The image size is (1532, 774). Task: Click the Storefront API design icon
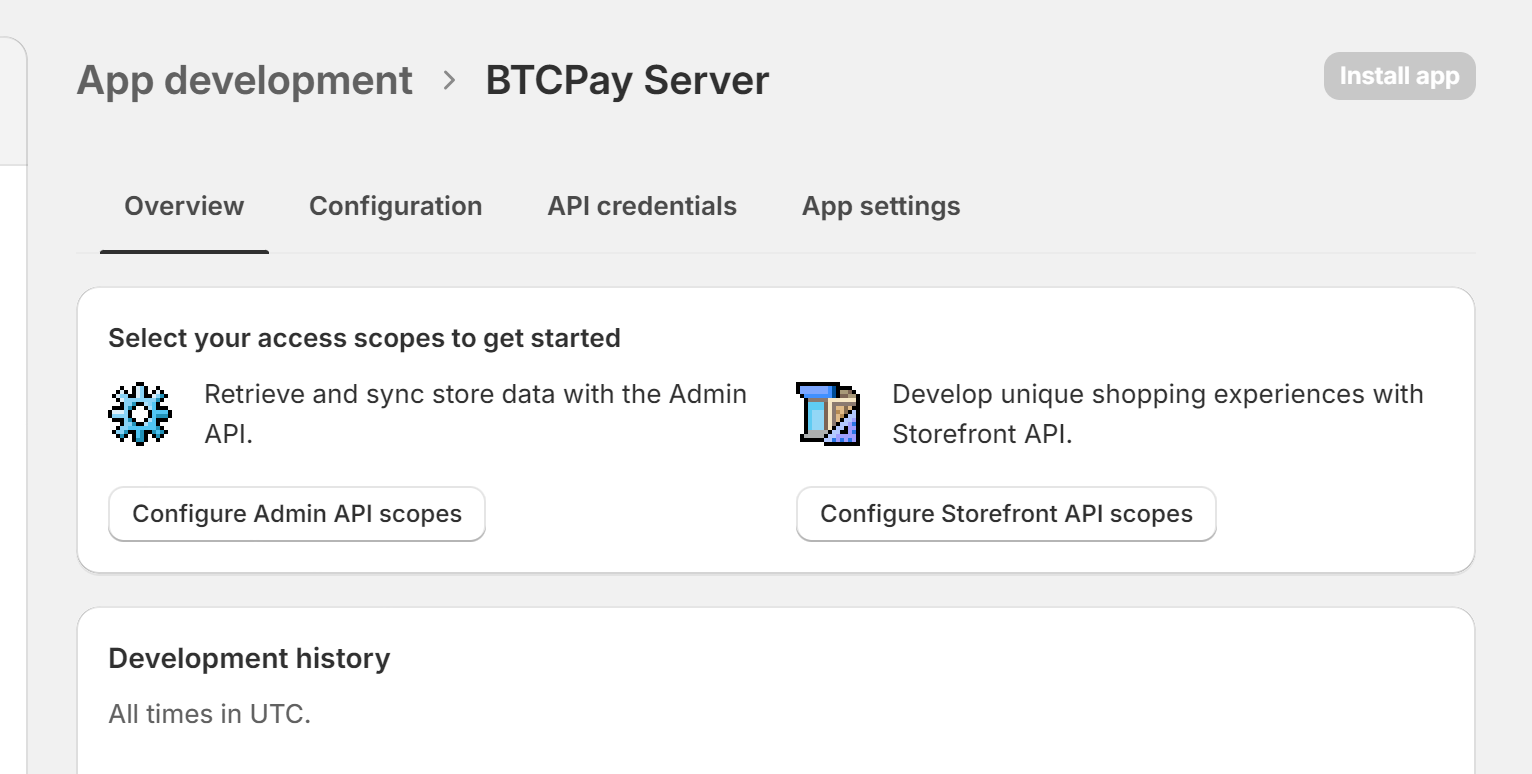click(x=828, y=413)
